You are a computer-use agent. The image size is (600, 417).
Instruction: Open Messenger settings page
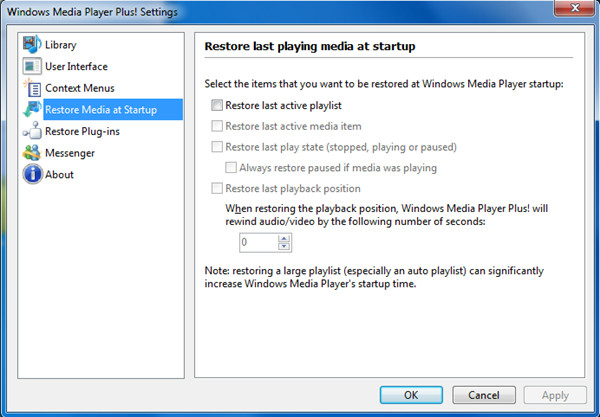(x=70, y=153)
